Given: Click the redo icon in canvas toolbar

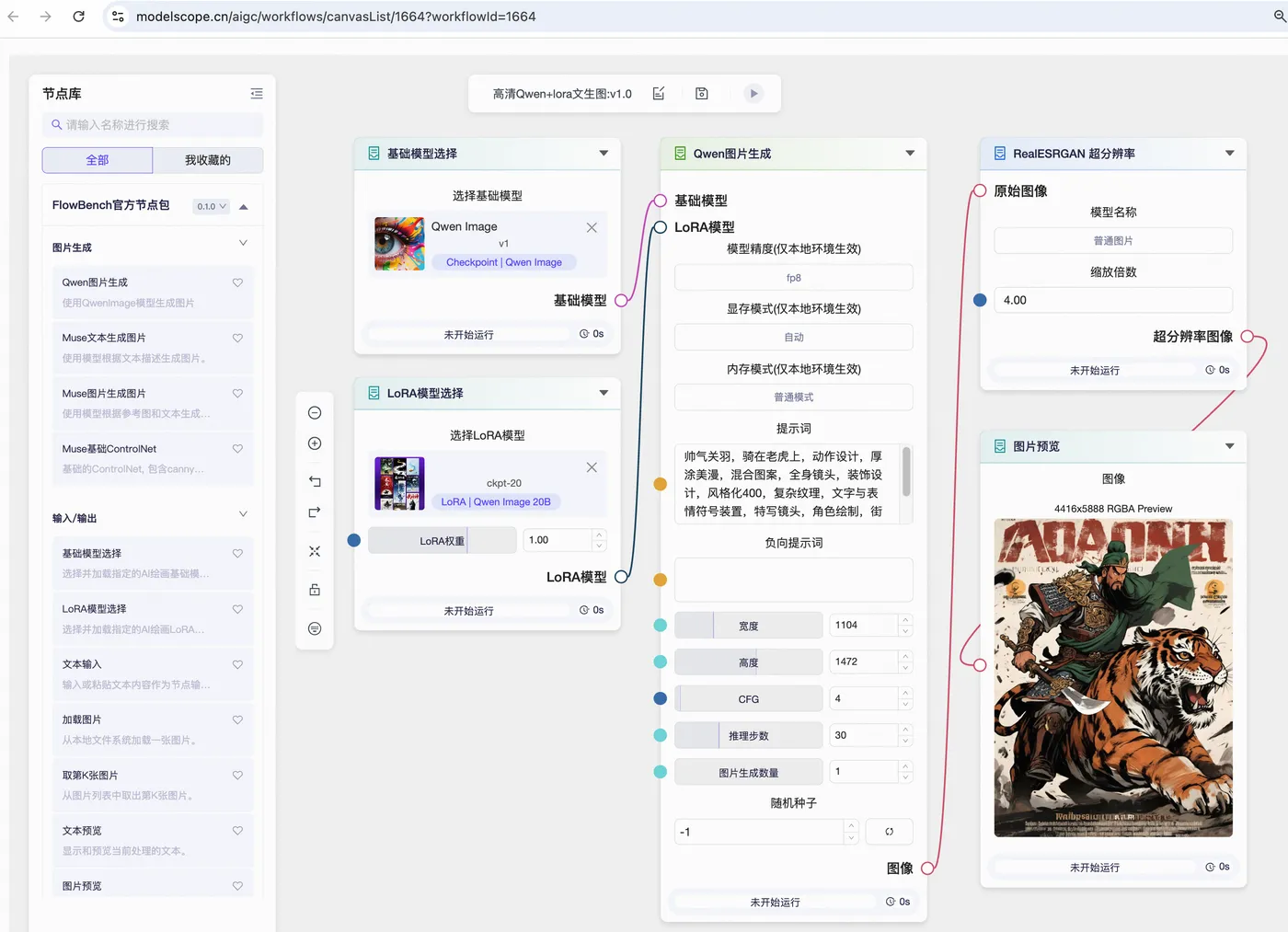Looking at the screenshot, I should click(315, 512).
